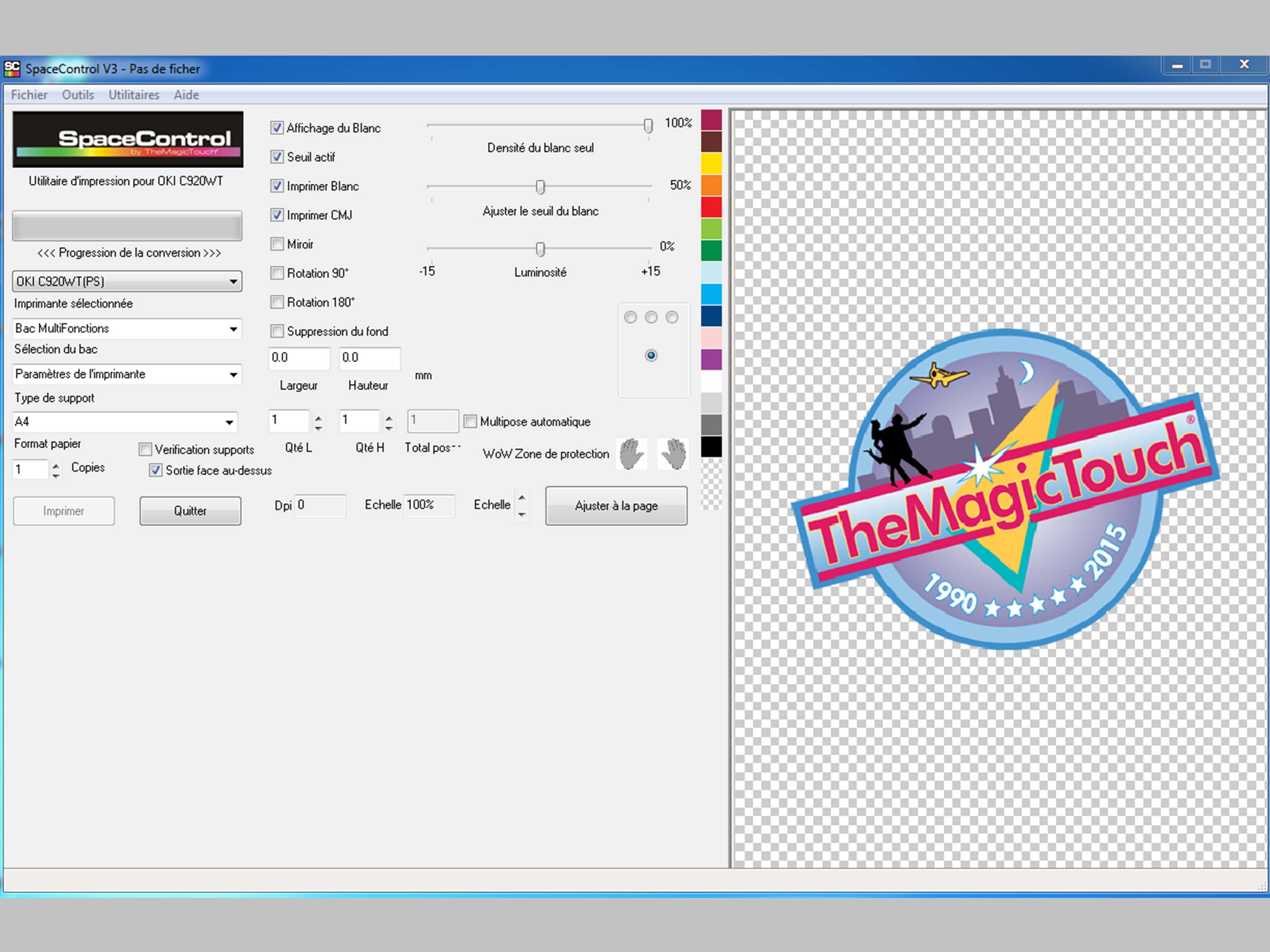The image size is (1270, 952).
Task: Pick the yellow color swatch
Action: (x=711, y=164)
